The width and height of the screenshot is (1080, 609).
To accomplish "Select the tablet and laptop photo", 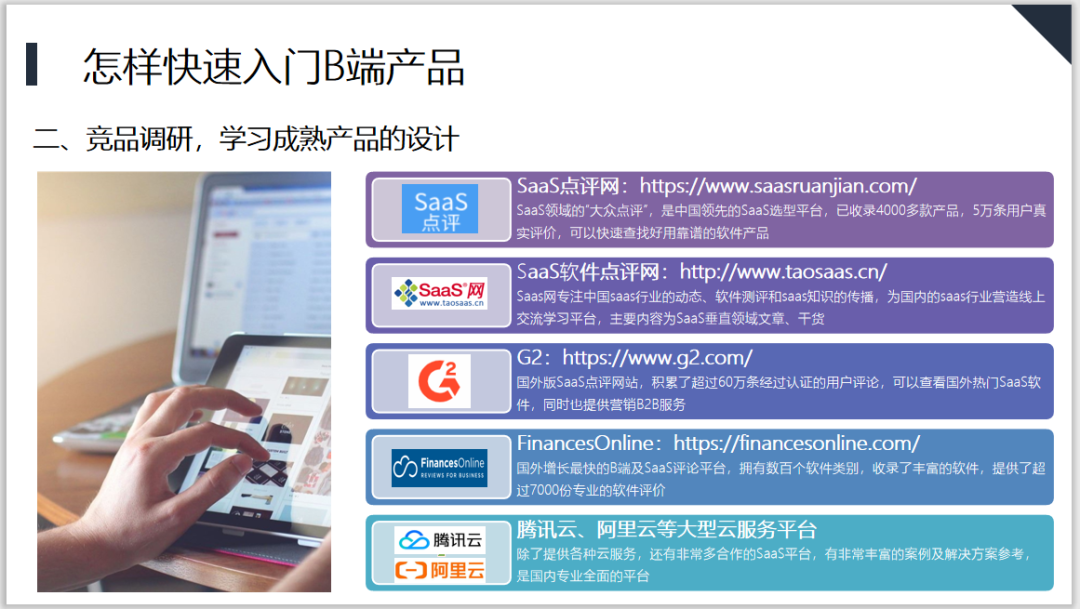I will 184,382.
